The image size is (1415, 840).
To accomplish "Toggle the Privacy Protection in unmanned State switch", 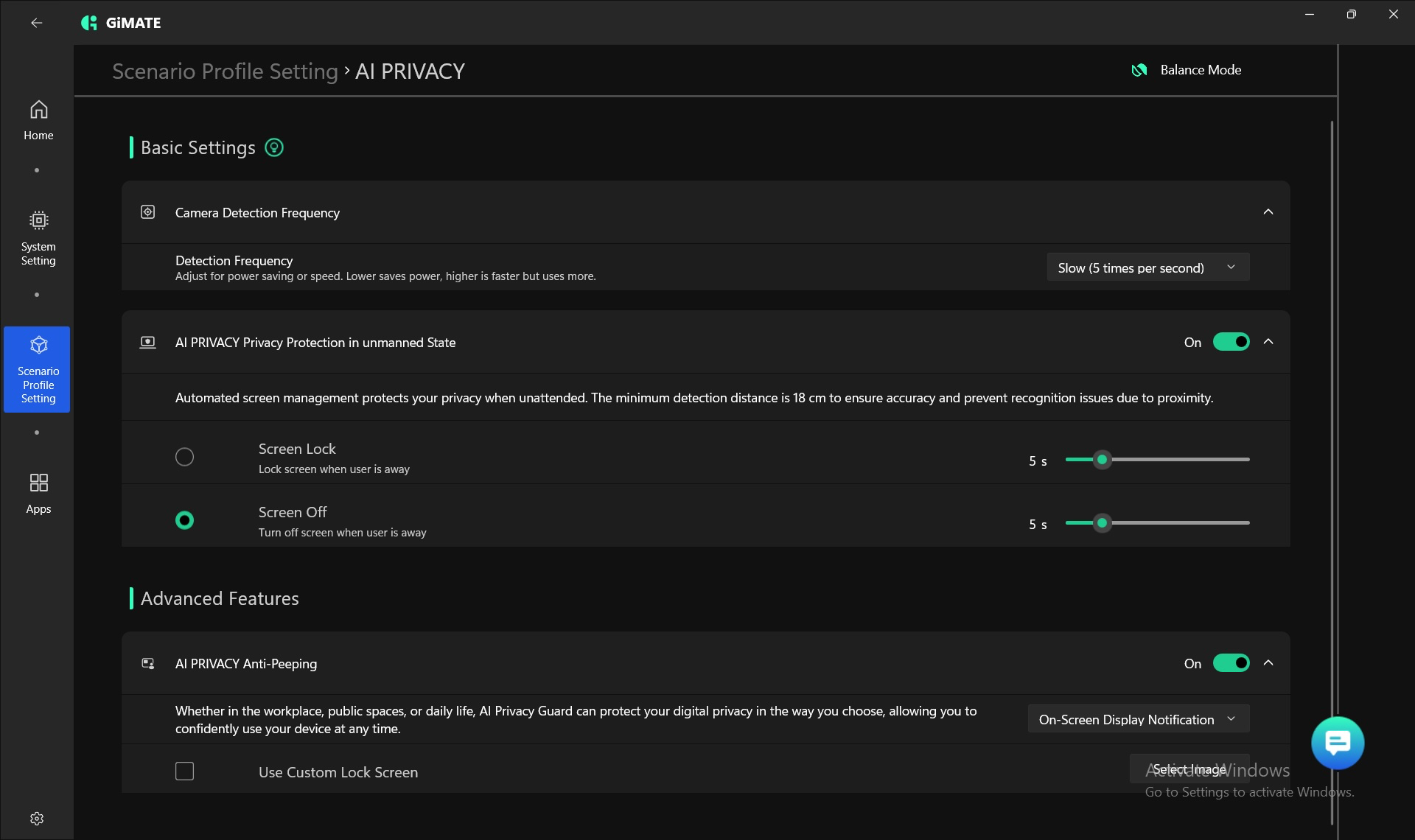I will (1231, 342).
